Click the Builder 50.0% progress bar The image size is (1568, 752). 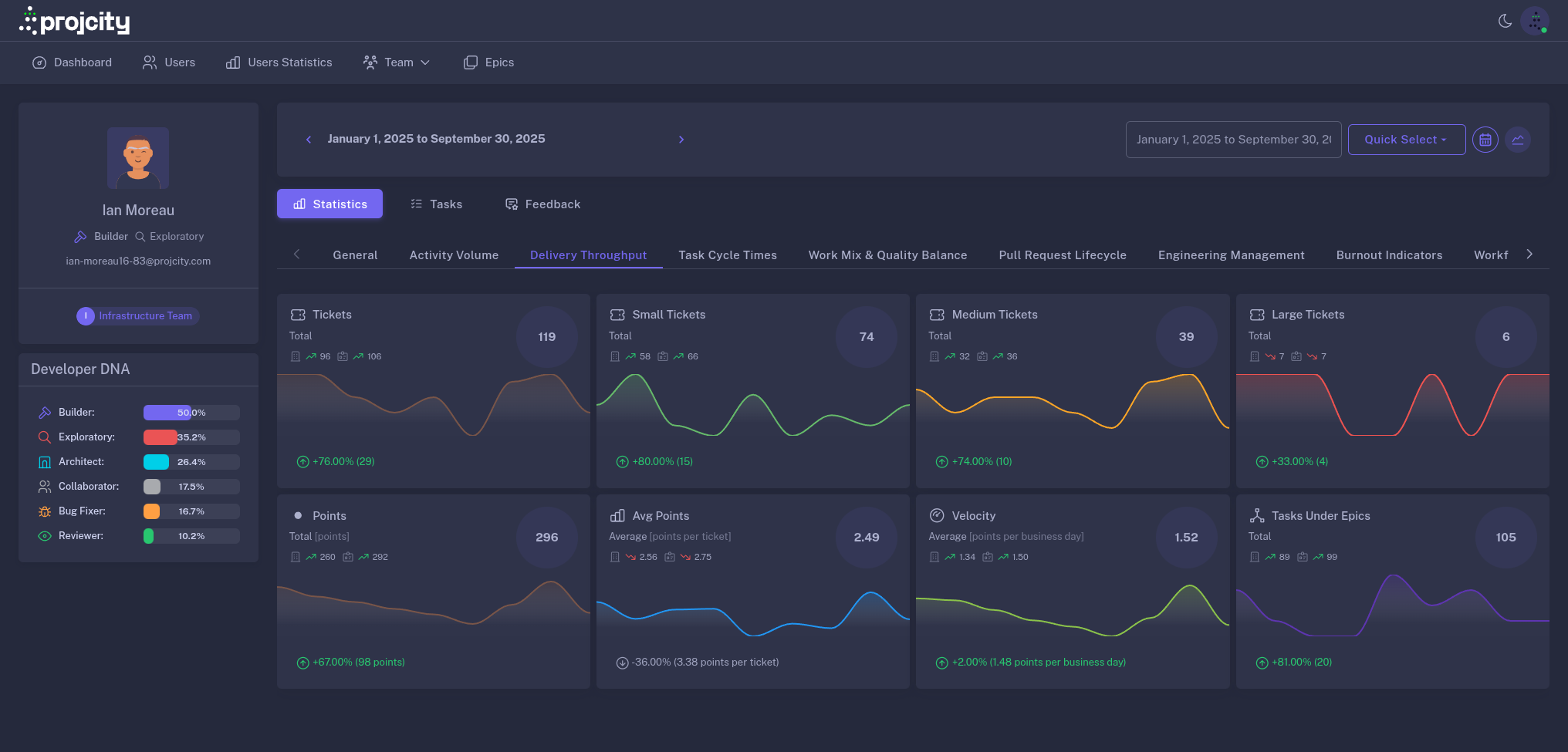[190, 413]
